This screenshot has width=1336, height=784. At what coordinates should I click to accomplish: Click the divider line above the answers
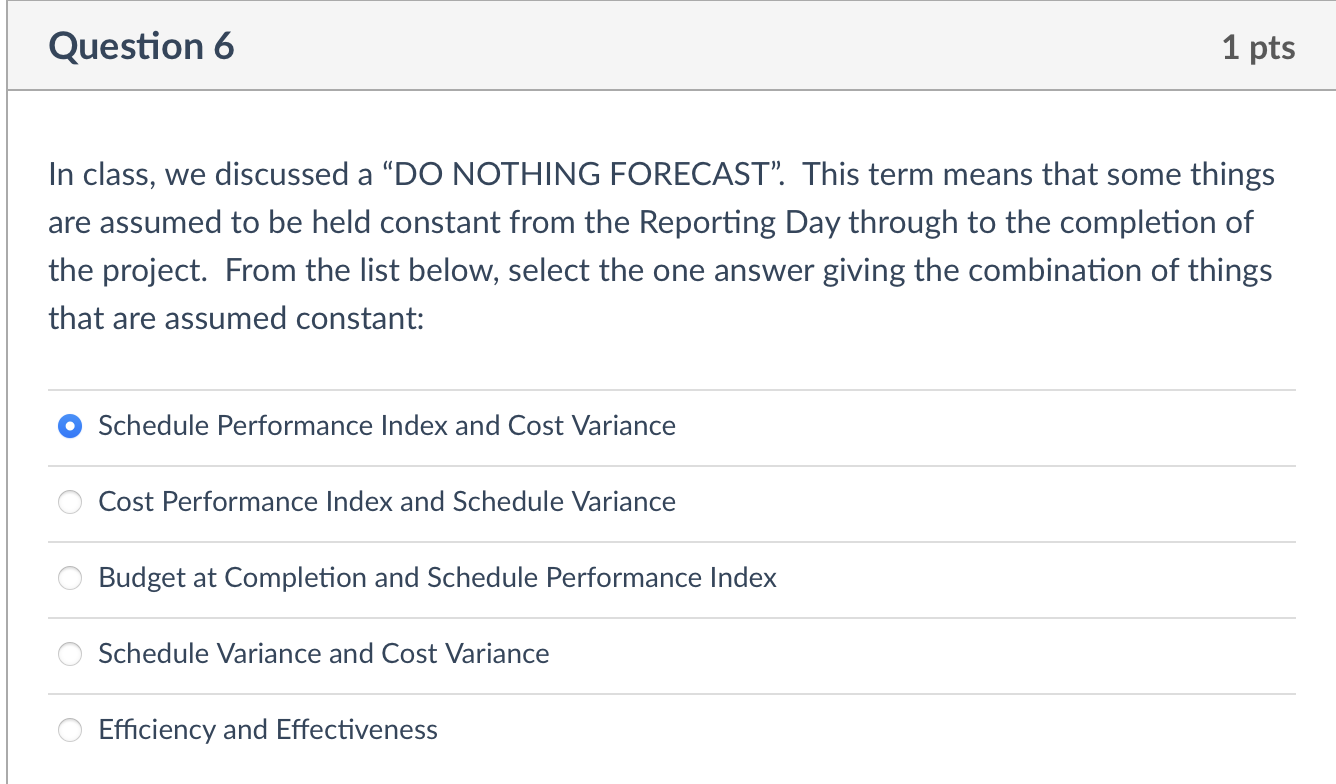click(668, 388)
